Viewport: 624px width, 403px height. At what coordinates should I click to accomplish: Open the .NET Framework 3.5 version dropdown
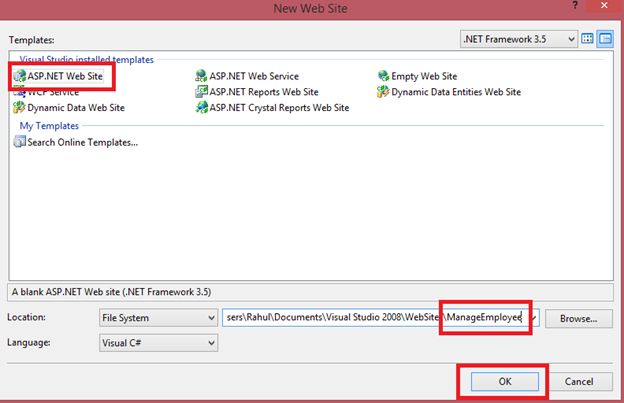pos(519,39)
